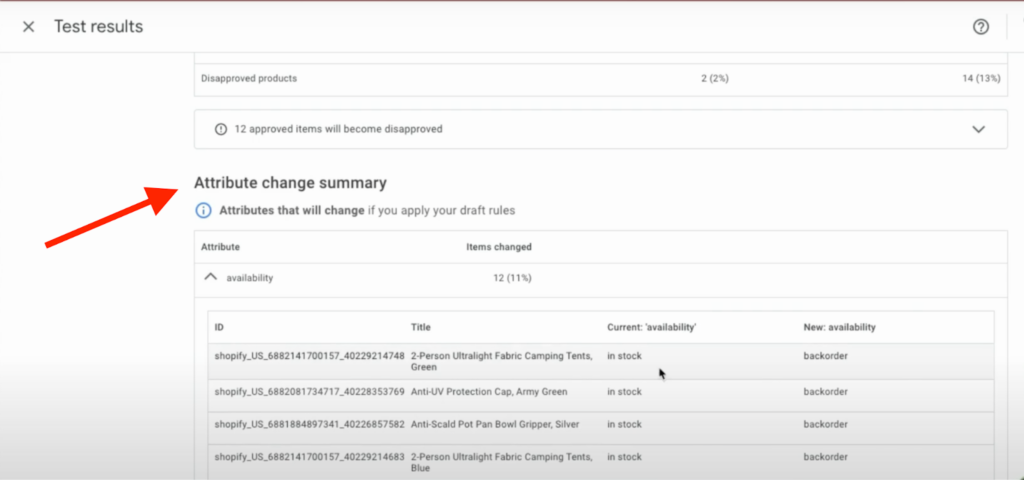The image size is (1024, 480).
Task: Click the Attributes that will change description text
Action: click(x=367, y=211)
